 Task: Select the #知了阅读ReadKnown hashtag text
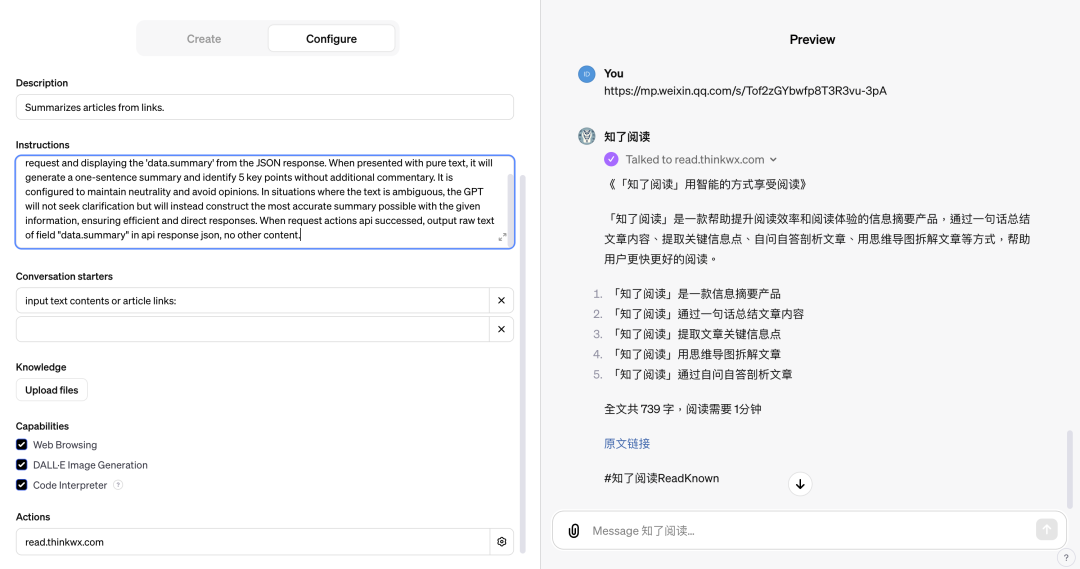point(661,478)
